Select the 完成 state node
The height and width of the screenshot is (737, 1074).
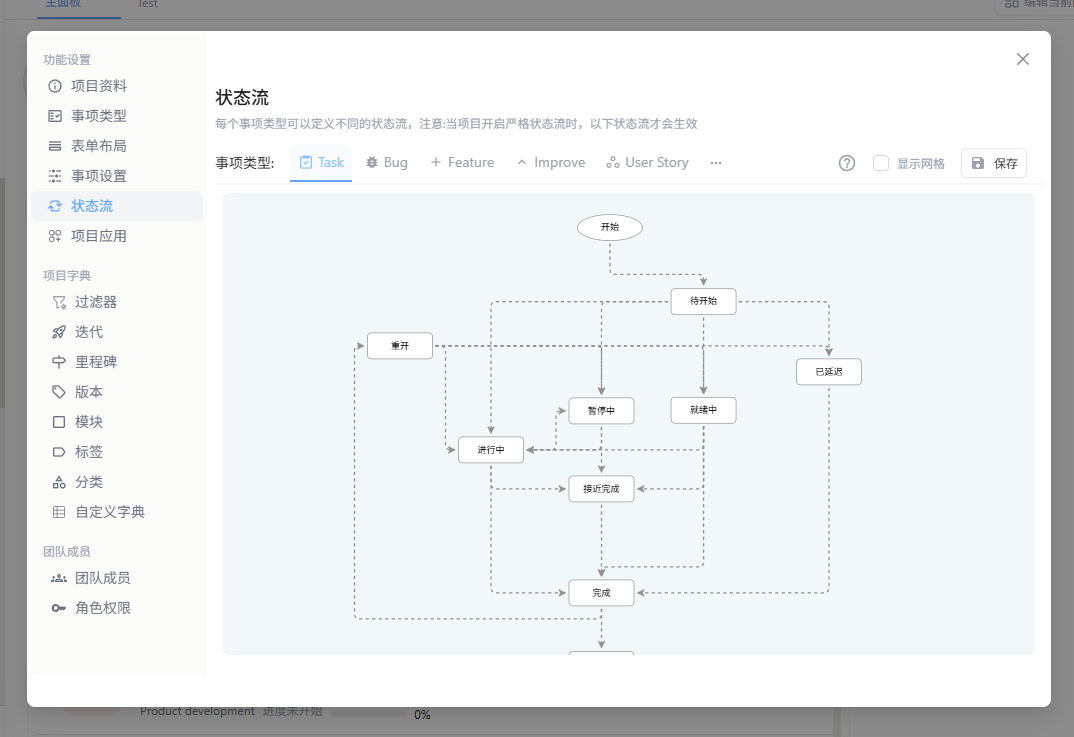[601, 593]
